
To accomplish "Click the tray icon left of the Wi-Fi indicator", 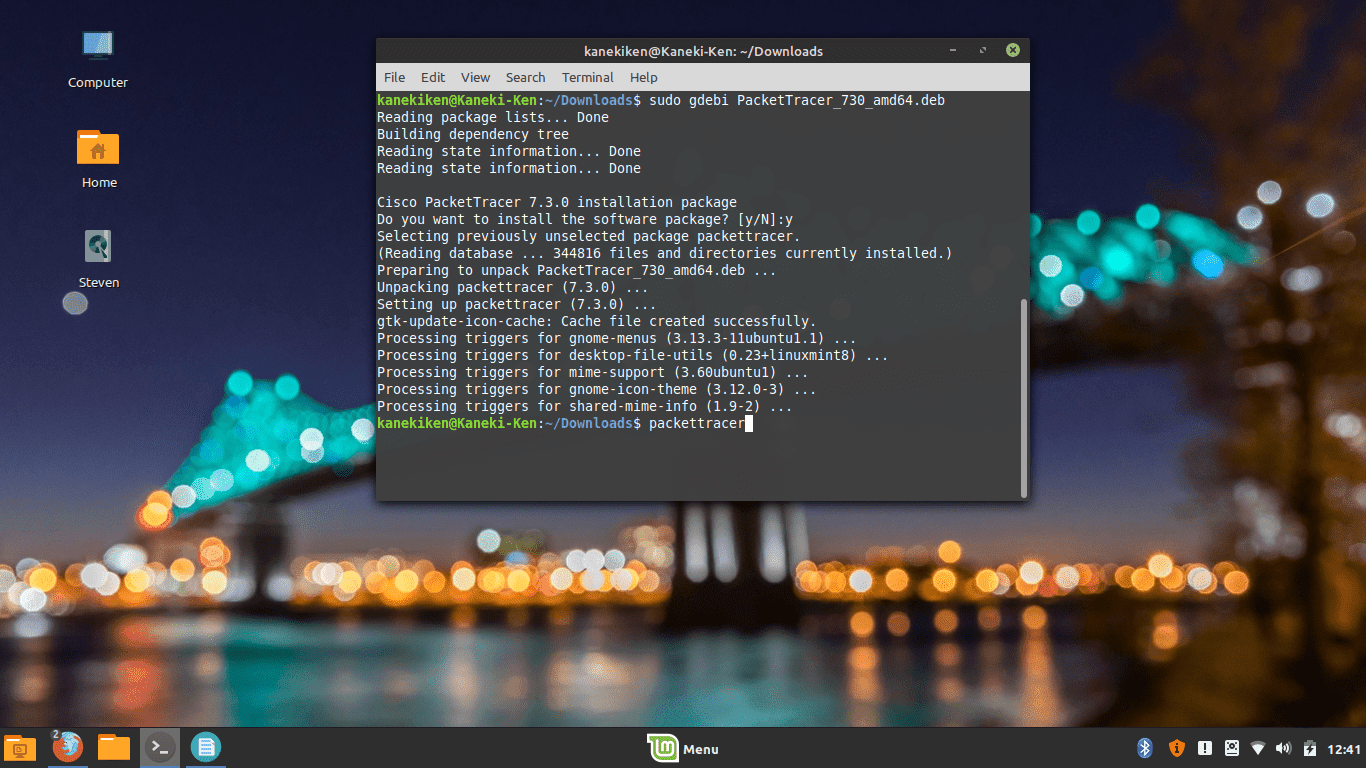I will tap(1232, 748).
